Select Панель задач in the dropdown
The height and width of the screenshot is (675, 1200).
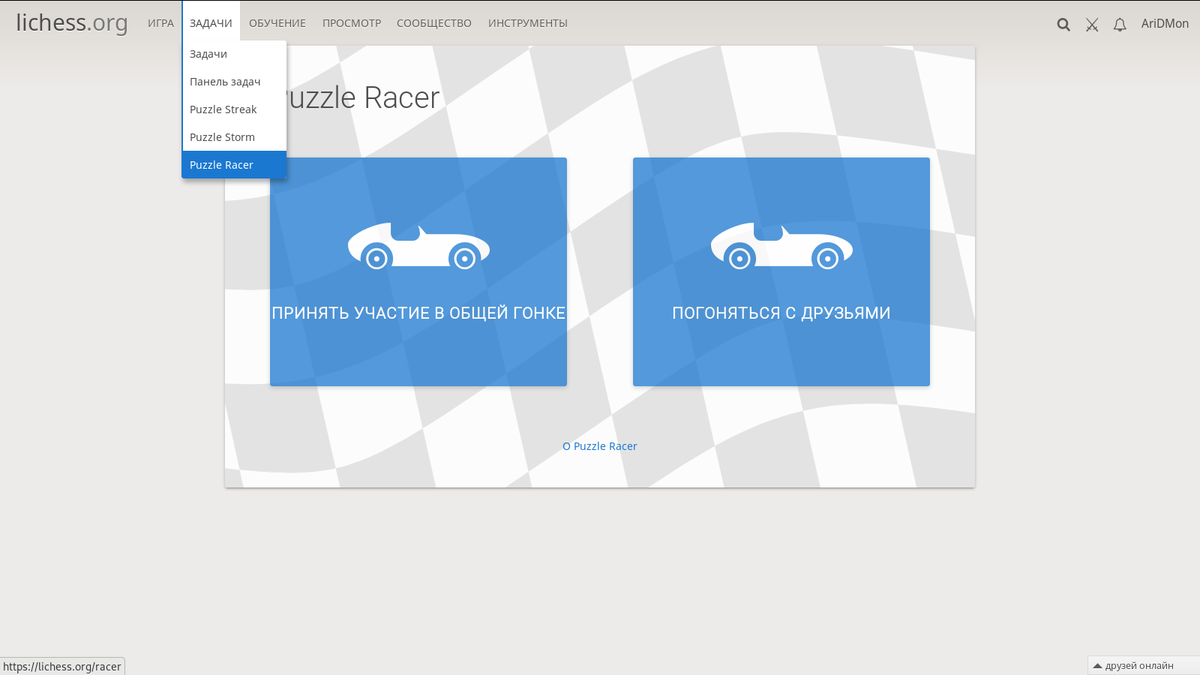(234, 82)
